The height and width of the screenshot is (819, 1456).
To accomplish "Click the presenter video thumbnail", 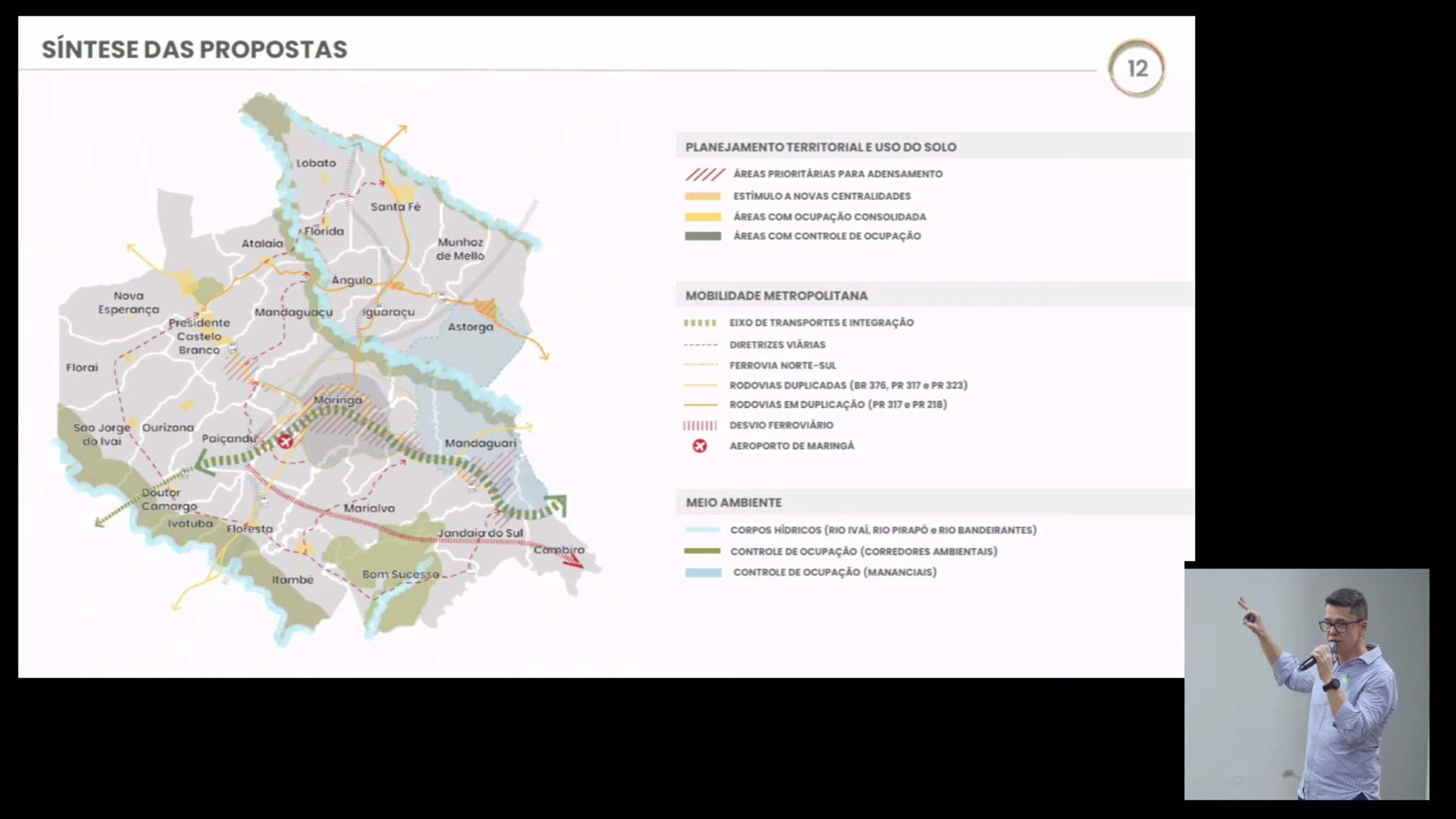I will (x=1306, y=684).
